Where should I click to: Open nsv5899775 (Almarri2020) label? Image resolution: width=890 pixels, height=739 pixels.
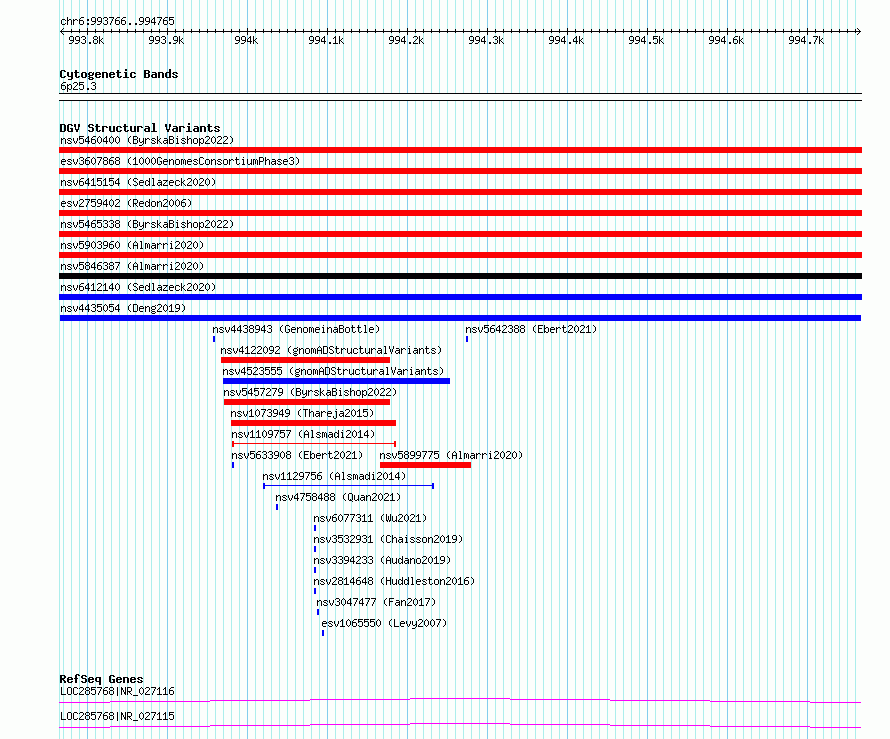coord(451,455)
